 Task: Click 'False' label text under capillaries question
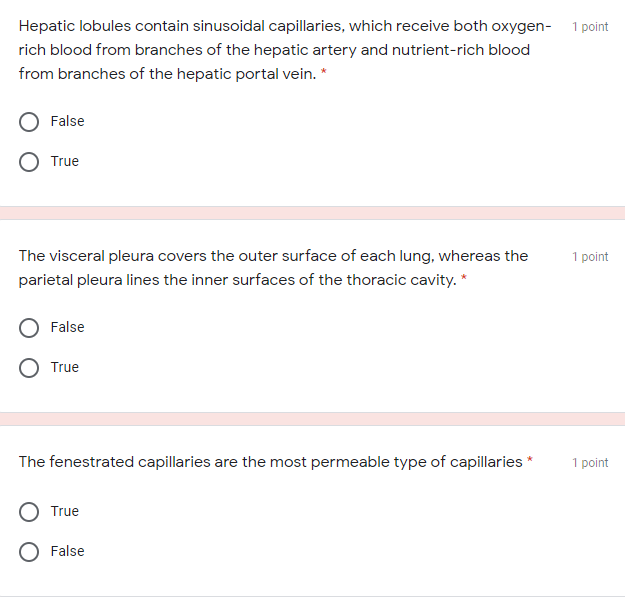pos(67,551)
